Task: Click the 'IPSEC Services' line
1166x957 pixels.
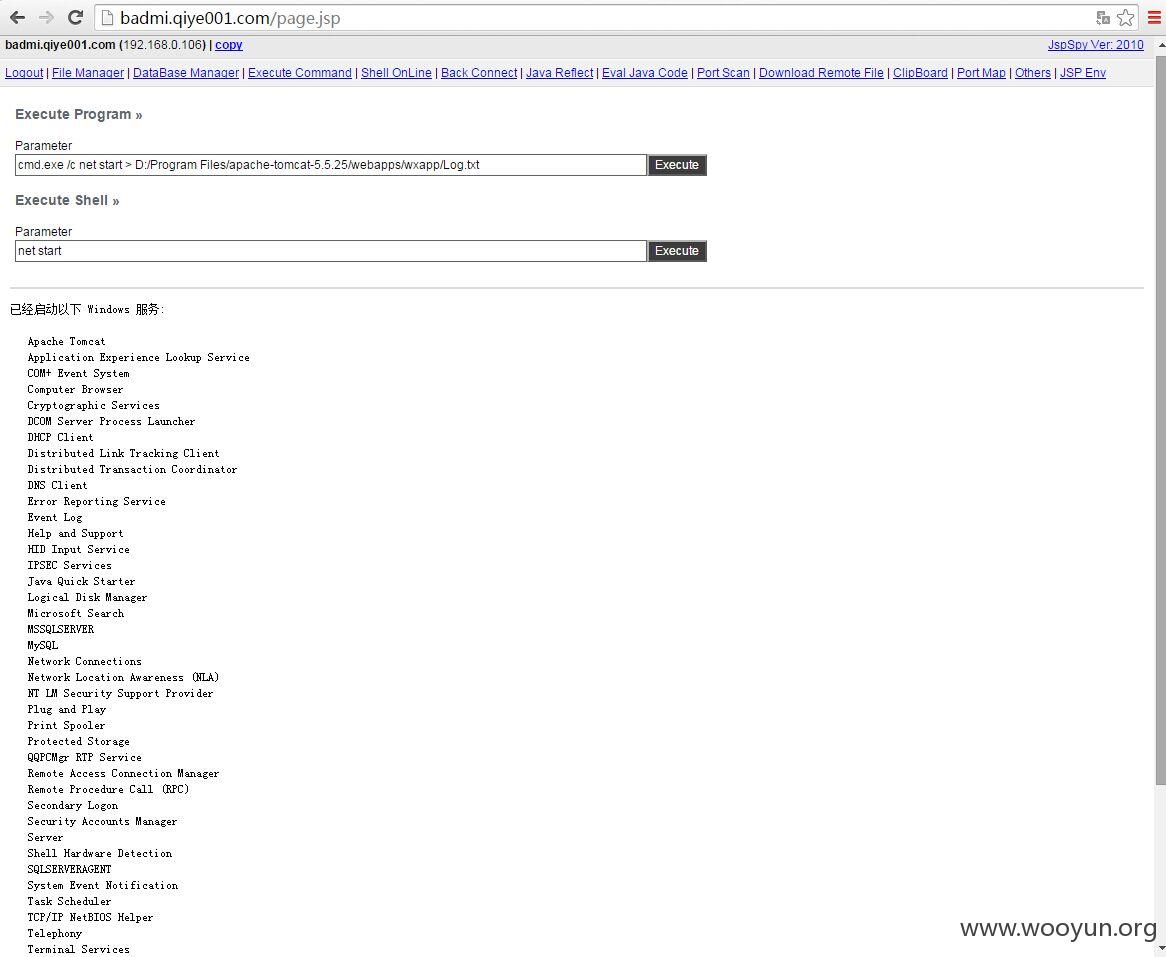Action: 69,565
